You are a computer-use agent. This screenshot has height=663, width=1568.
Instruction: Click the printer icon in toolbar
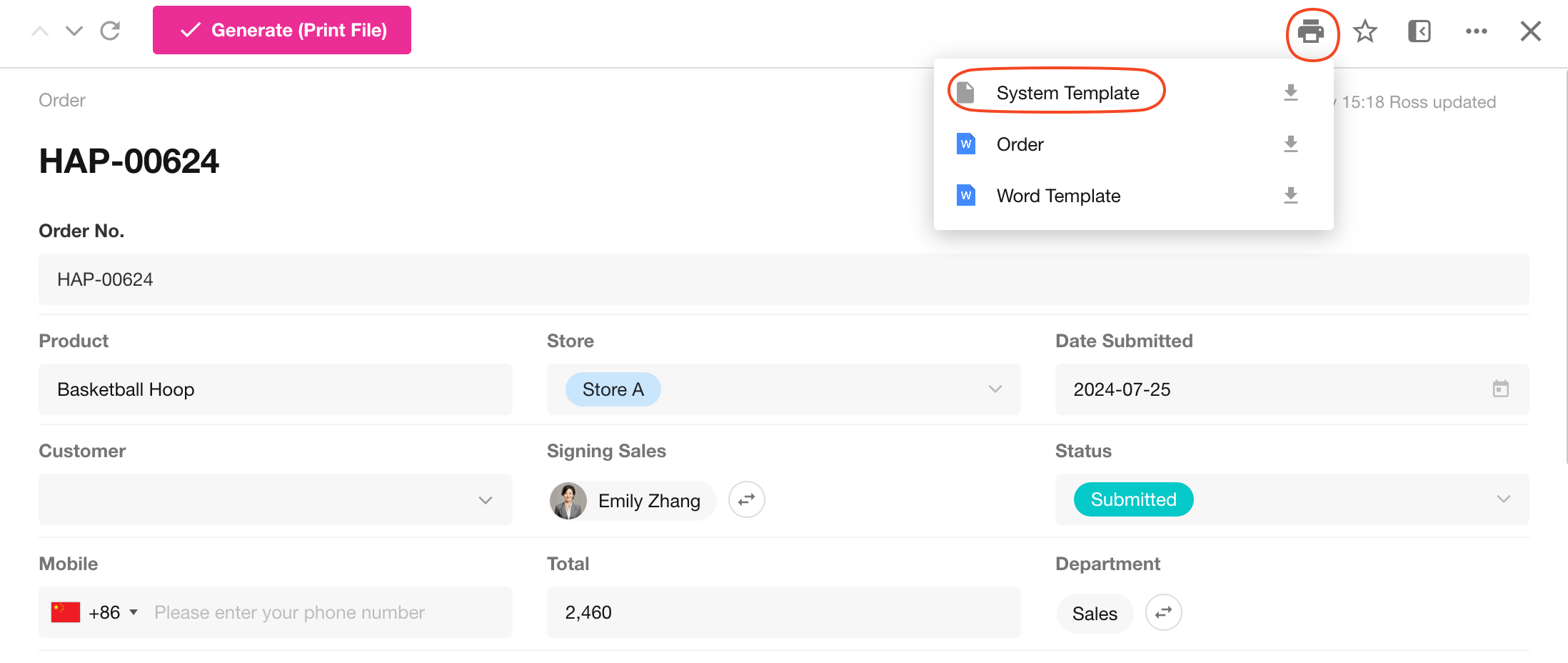[1311, 32]
